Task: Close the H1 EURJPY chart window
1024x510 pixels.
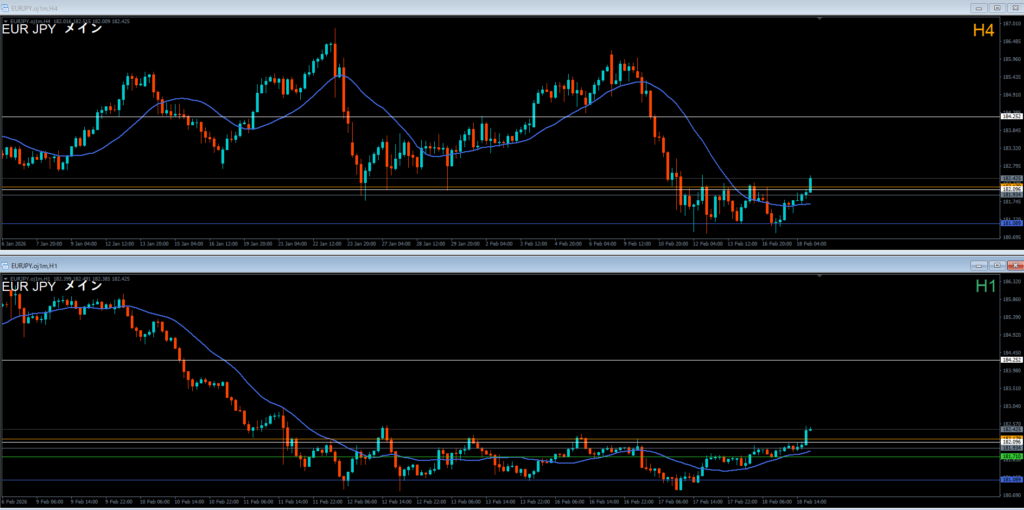Action: (x=1013, y=266)
